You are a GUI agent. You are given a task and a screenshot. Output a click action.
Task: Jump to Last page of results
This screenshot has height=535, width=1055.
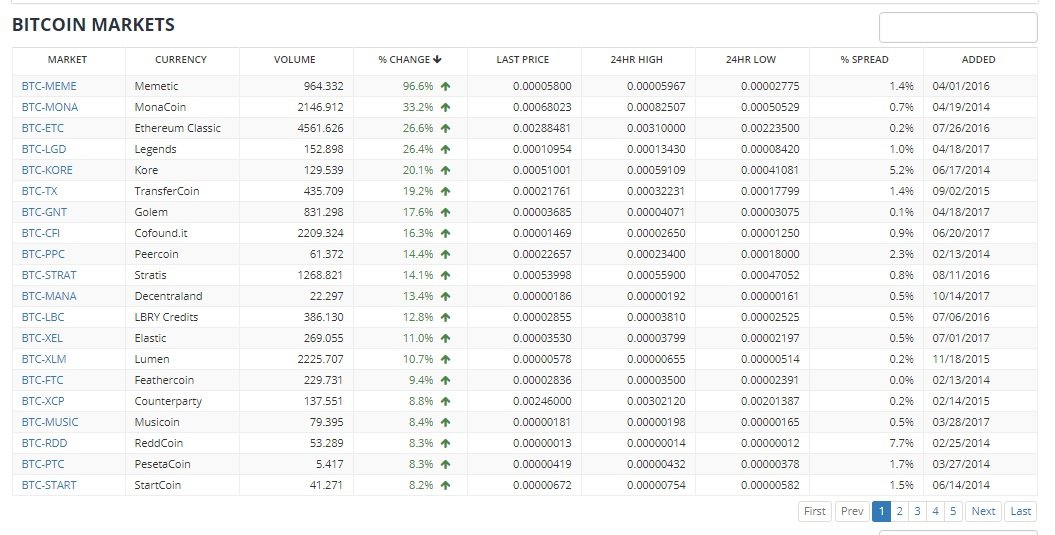[x=1021, y=511]
